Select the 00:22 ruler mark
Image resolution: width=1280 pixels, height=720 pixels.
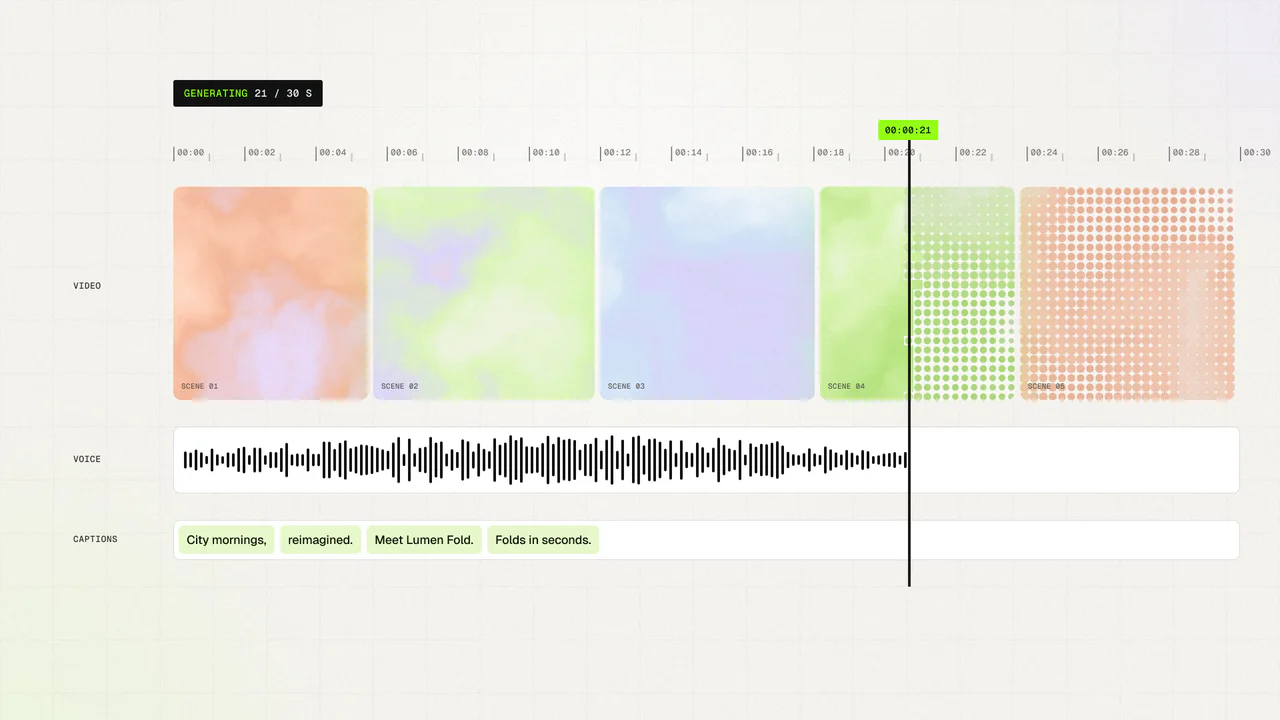972,153
